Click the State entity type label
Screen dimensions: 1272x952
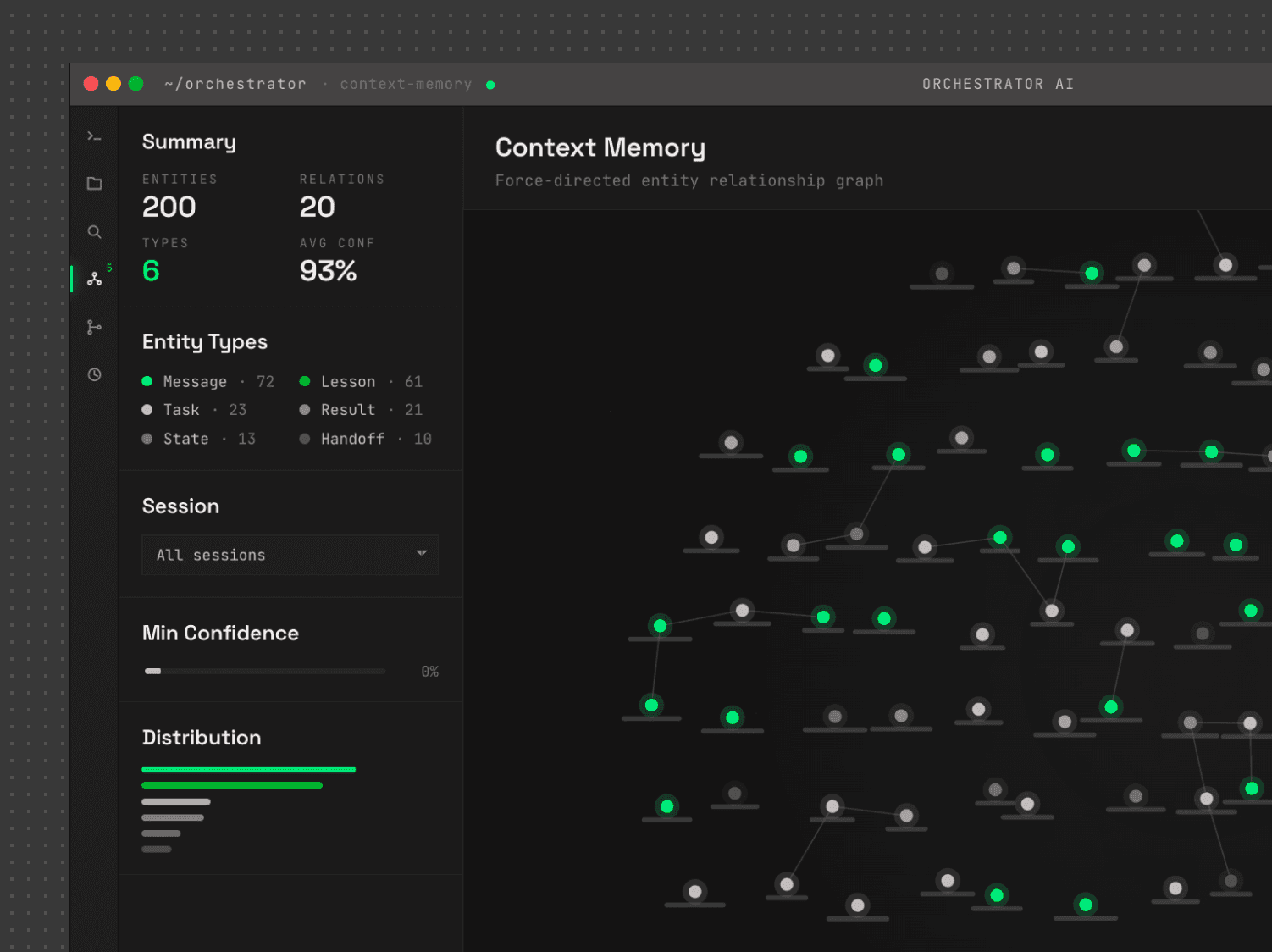[185, 439]
